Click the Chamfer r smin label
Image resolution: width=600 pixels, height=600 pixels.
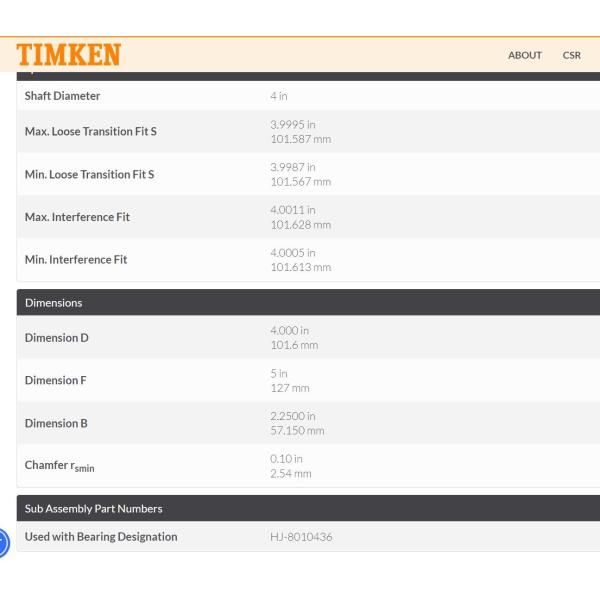59,466
